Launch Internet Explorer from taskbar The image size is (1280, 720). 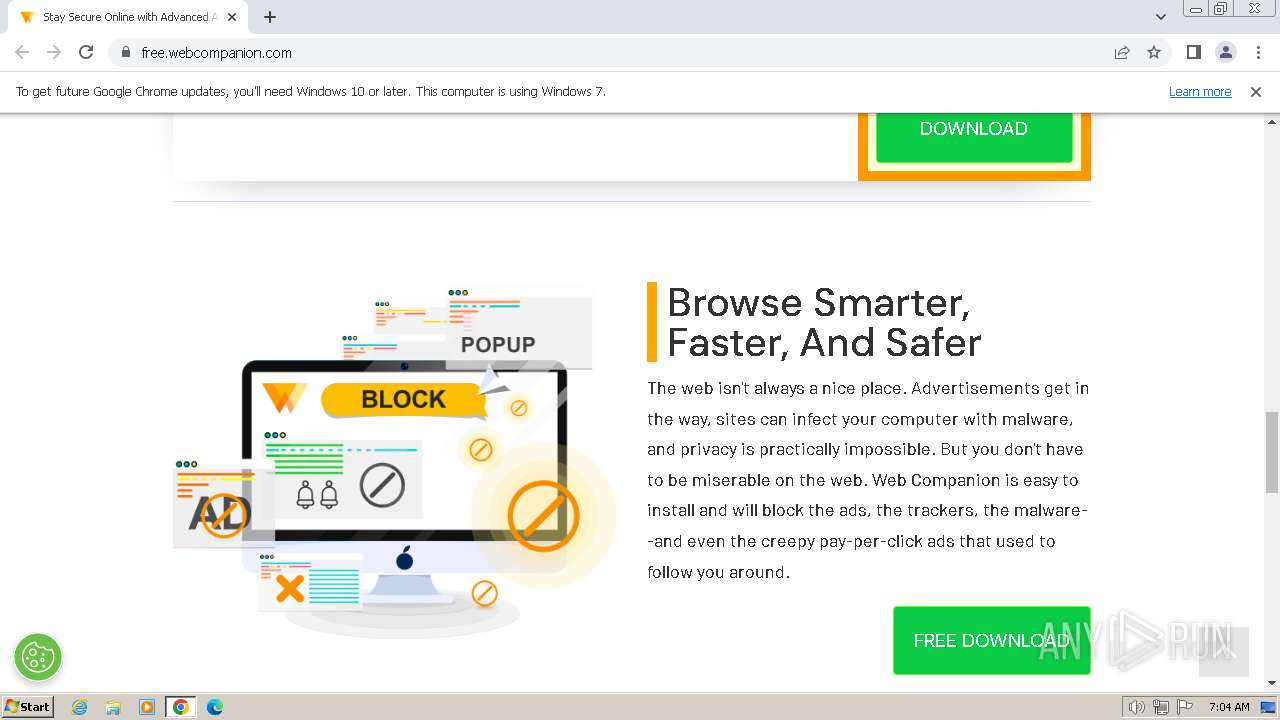(80, 707)
